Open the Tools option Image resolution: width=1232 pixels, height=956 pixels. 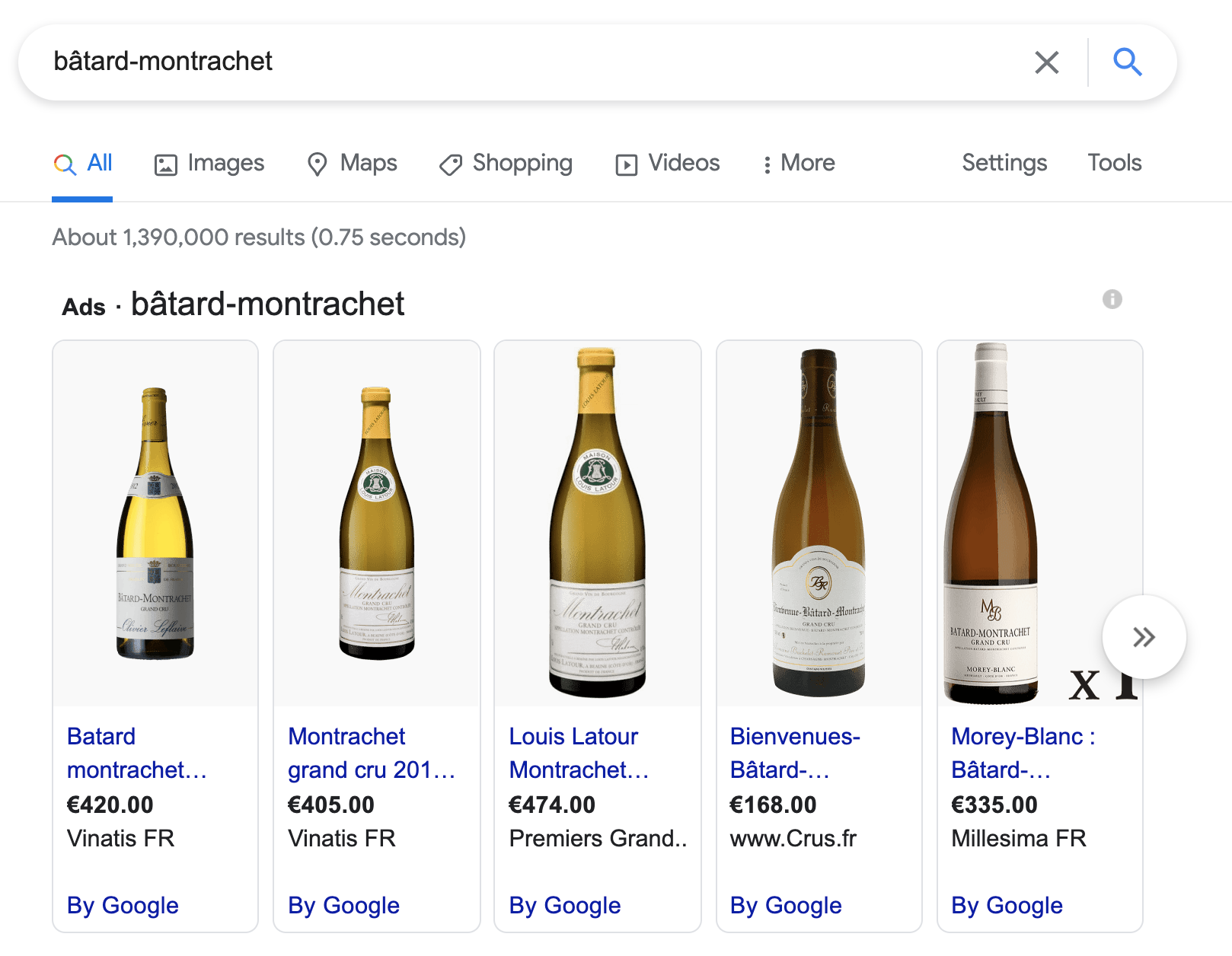tap(1114, 163)
